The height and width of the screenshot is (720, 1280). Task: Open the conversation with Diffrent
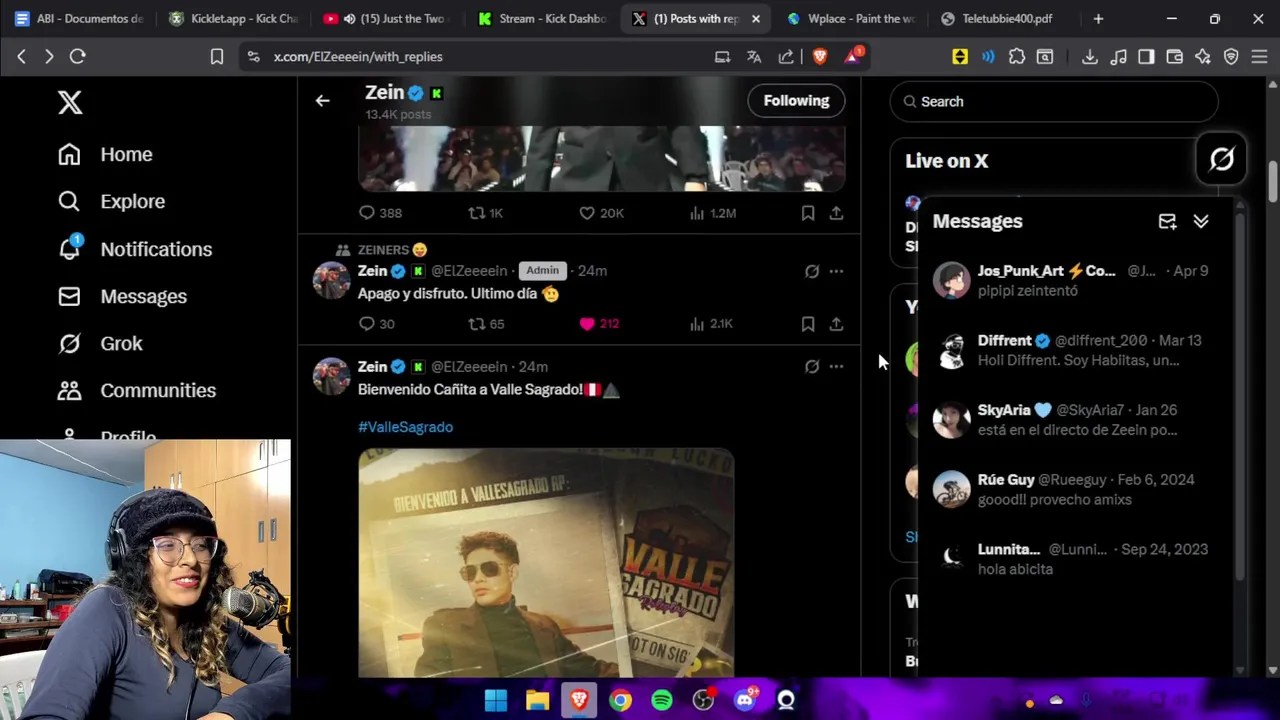coord(1075,350)
